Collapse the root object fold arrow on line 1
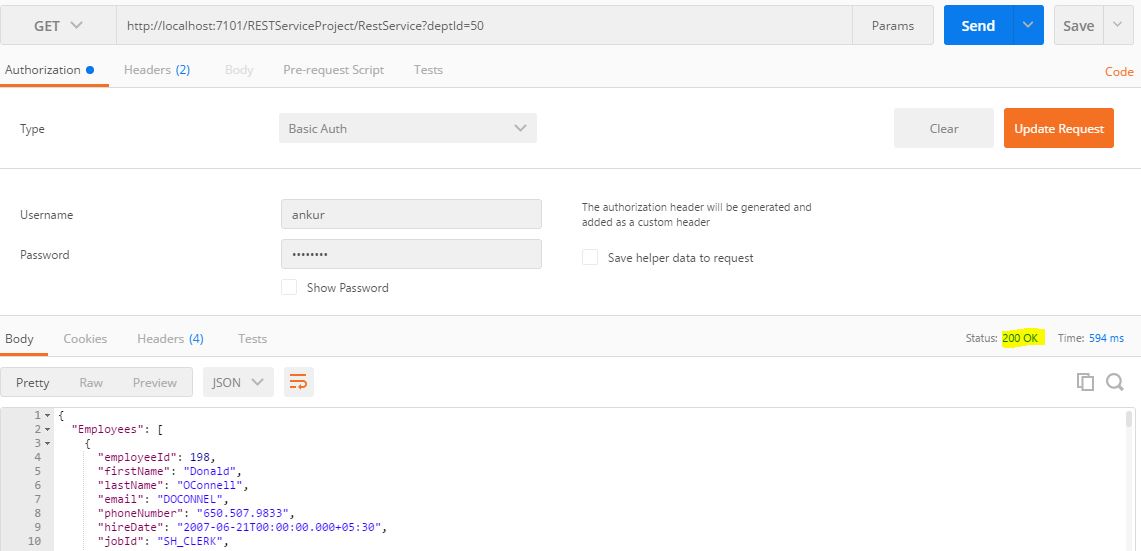This screenshot has width=1141, height=551. tap(48, 415)
